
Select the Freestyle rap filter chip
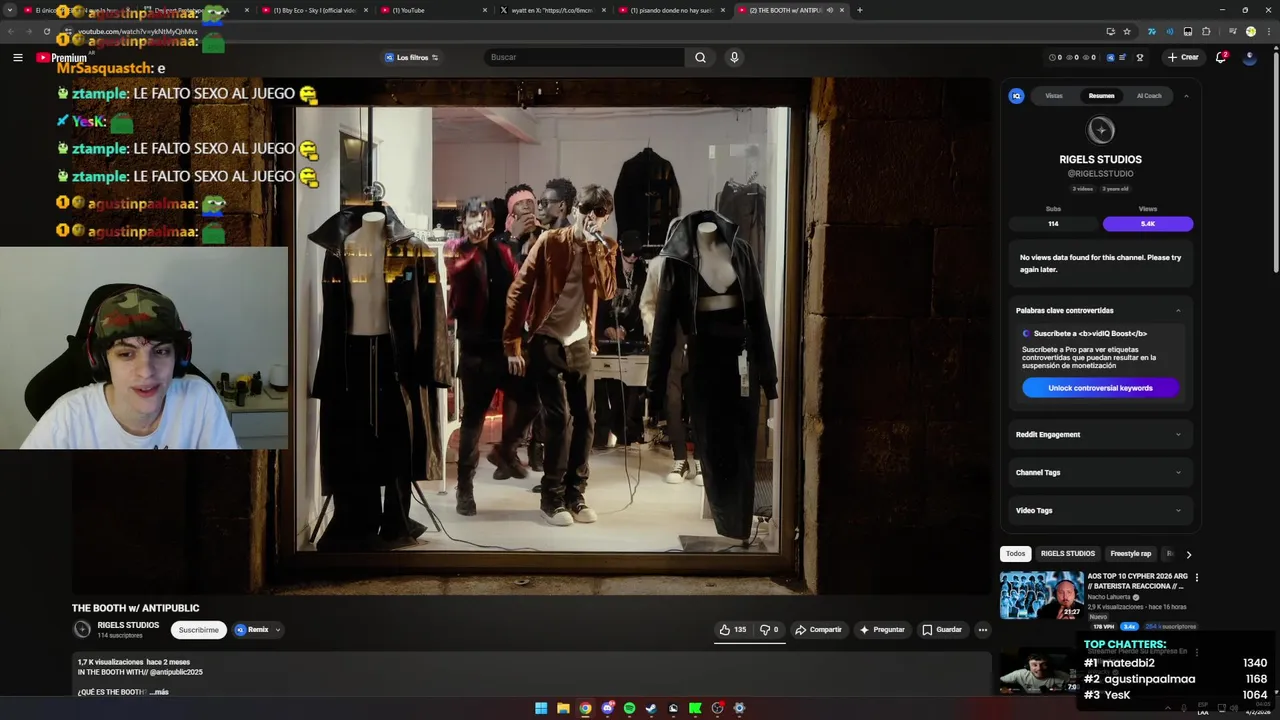[x=1130, y=554]
